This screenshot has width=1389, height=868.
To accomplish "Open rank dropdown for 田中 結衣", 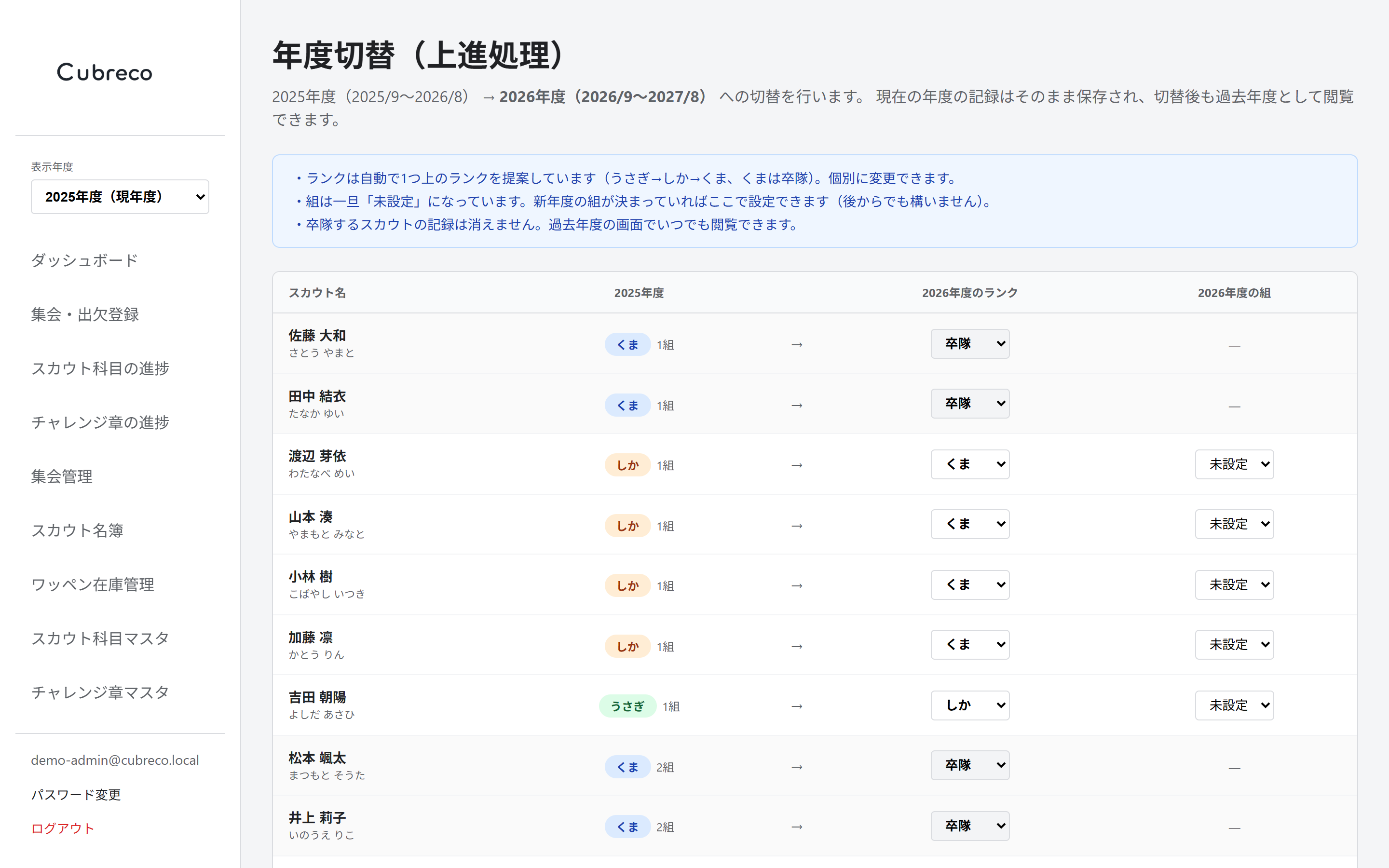I will click(970, 404).
